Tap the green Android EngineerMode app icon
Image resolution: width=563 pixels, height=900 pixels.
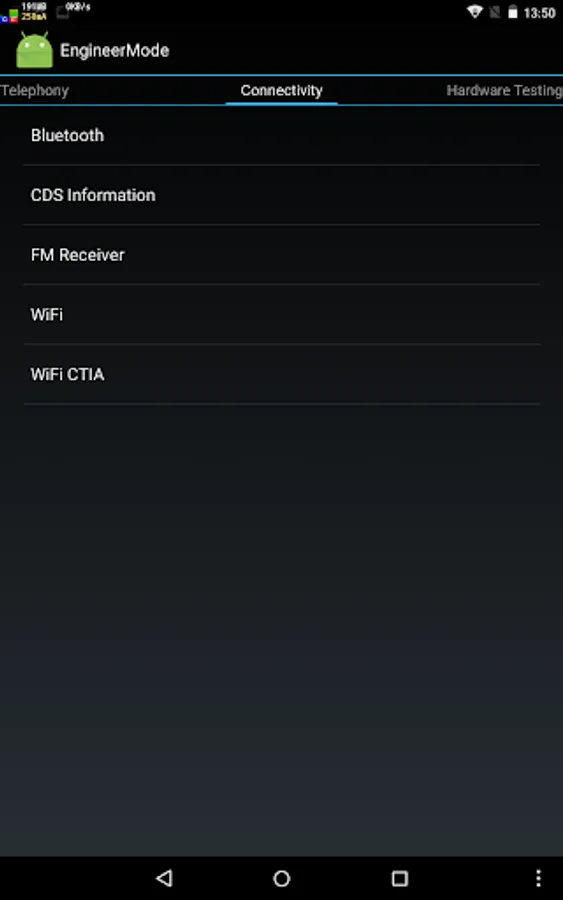(34, 51)
